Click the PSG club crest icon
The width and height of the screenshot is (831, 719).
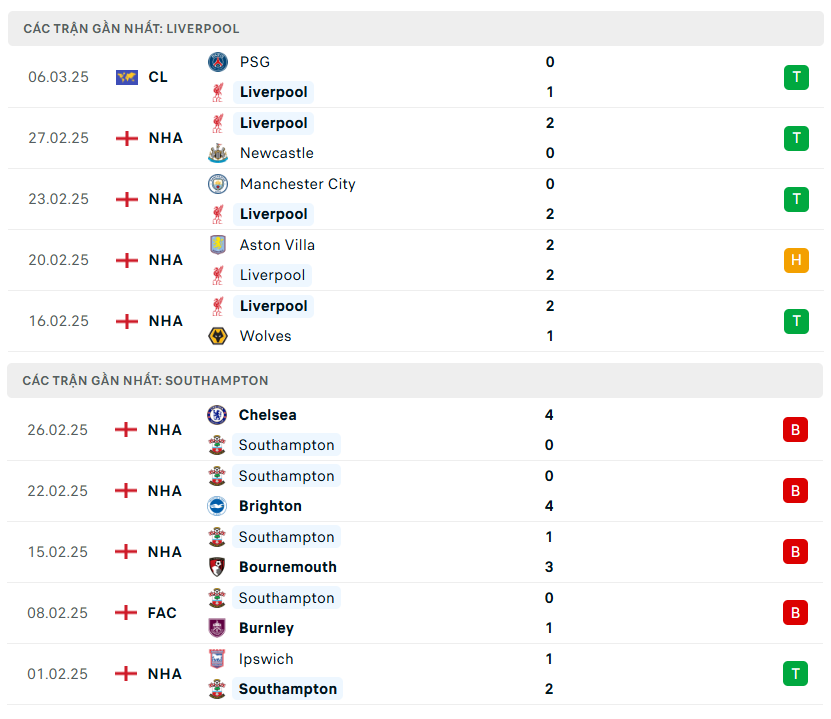pyautogui.click(x=218, y=62)
